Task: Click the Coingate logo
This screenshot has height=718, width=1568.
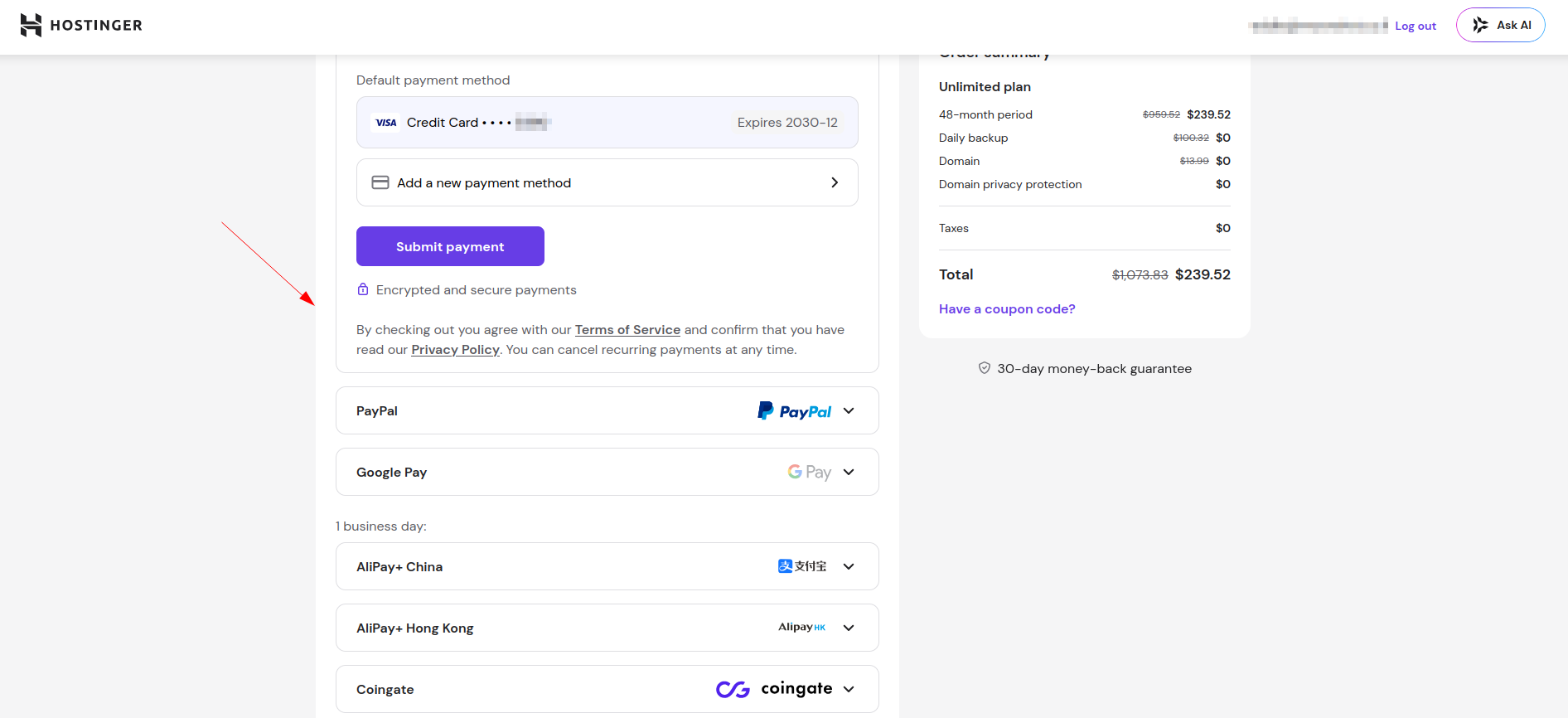Action: tap(774, 689)
